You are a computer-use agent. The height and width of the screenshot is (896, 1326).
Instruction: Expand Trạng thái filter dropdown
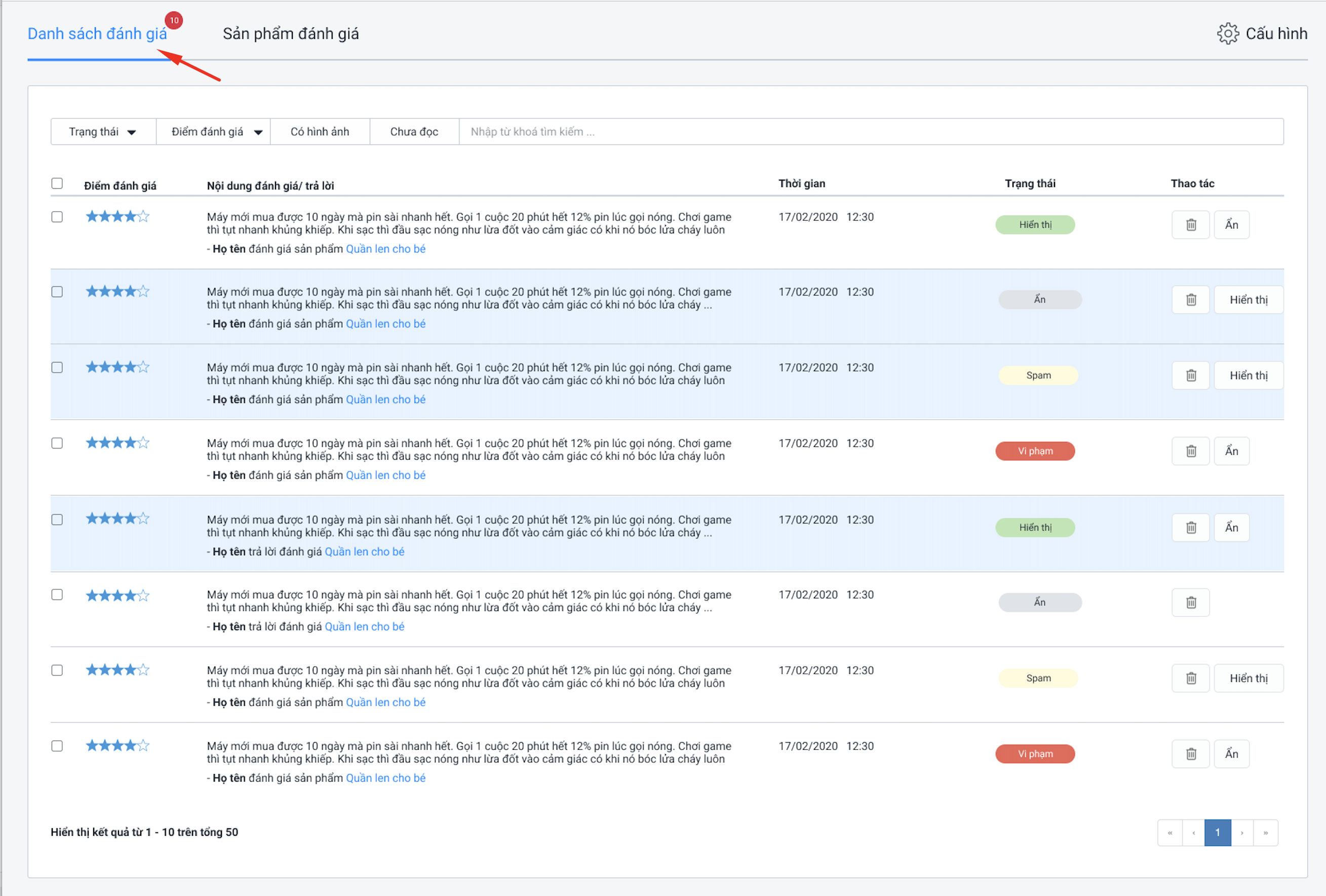pyautogui.click(x=103, y=132)
